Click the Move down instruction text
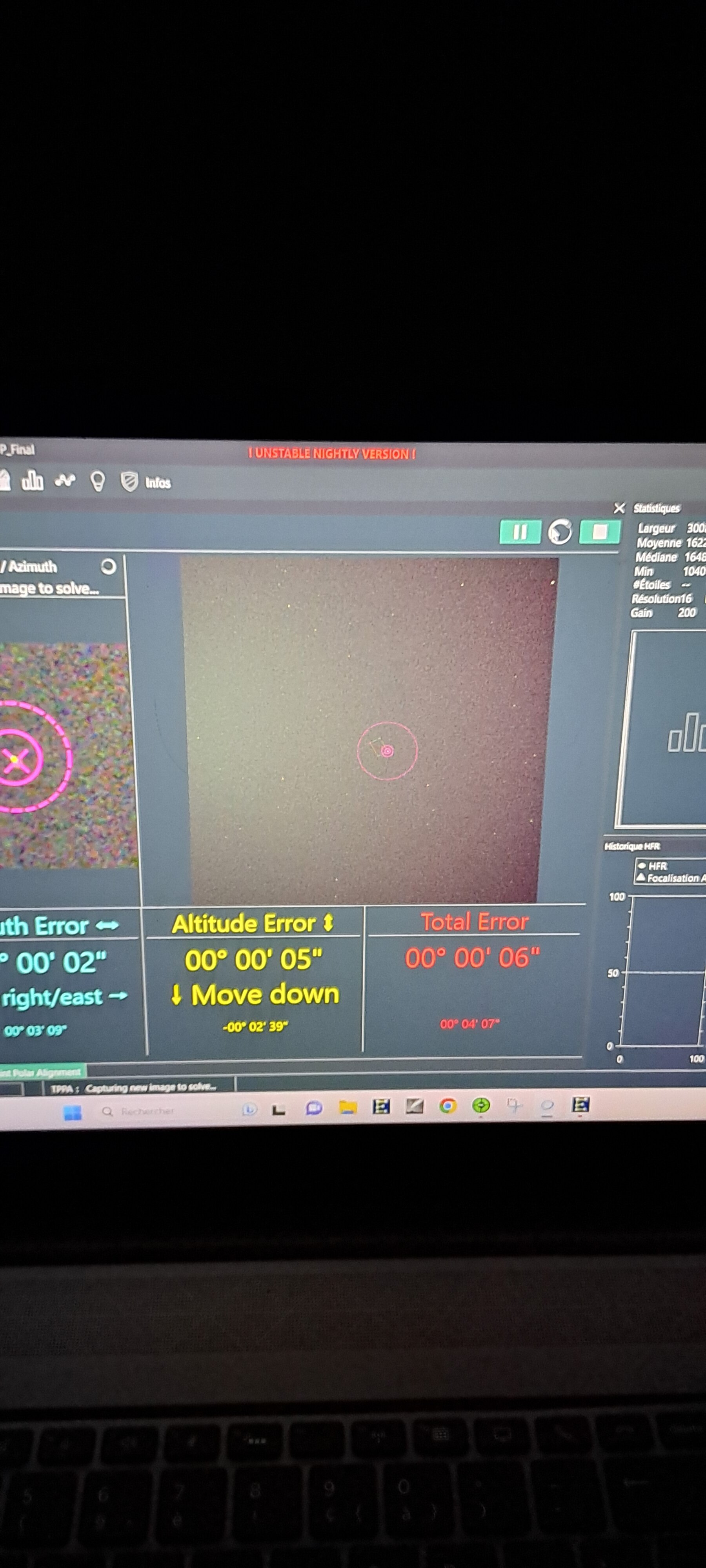This screenshot has height=1568, width=706. tap(255, 995)
